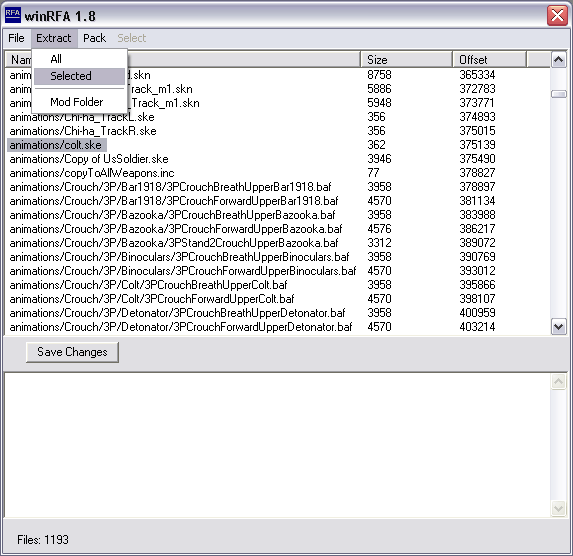Click offset value 381134

pos(477,201)
